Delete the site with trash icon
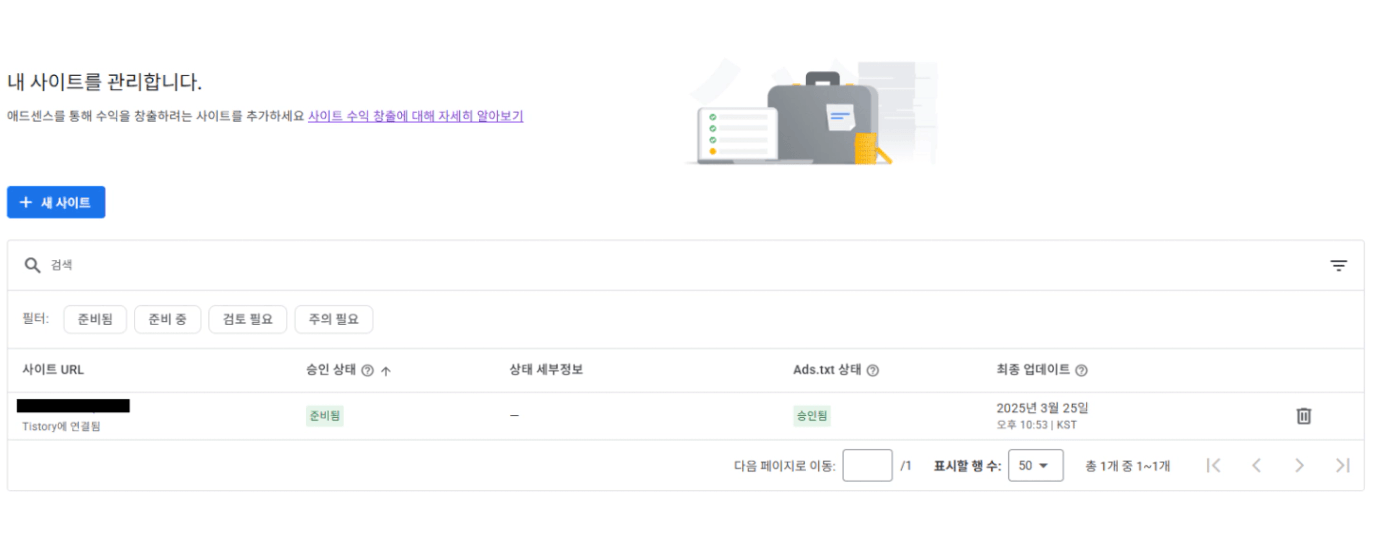 tap(1304, 416)
